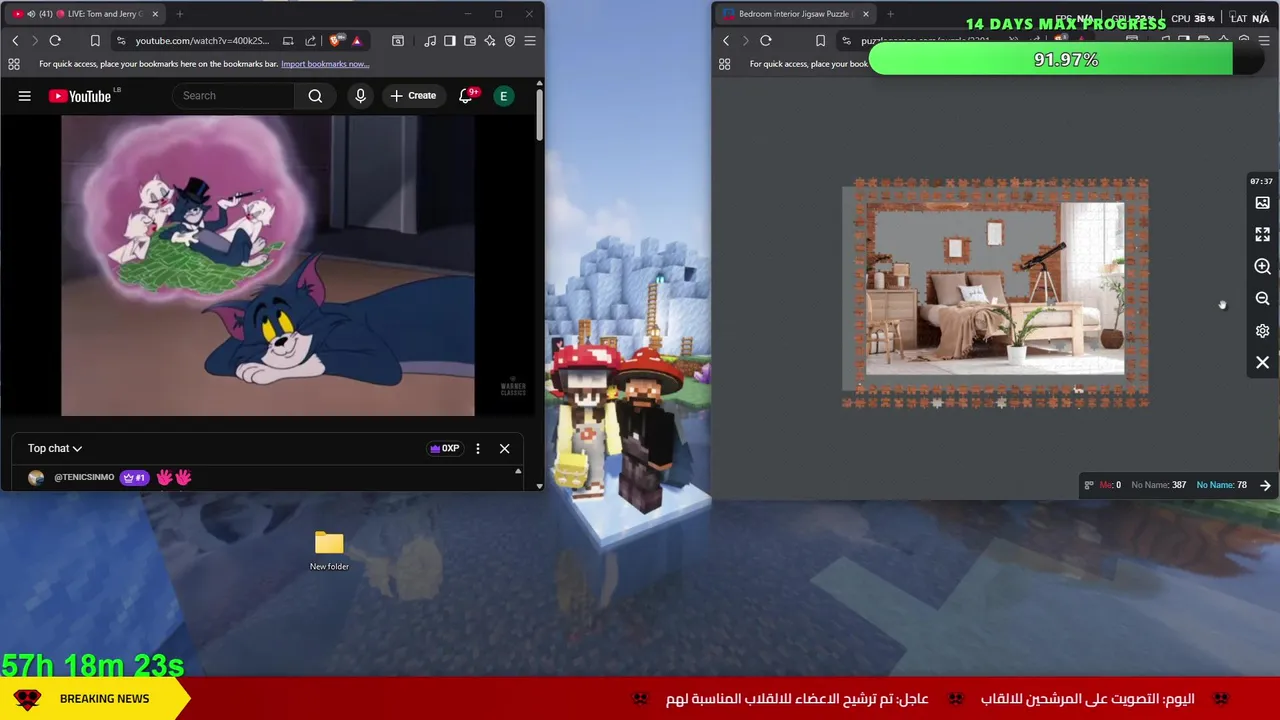Close the puzzle side toolbar with X
This screenshot has height=720, width=1280.
coord(1263,363)
